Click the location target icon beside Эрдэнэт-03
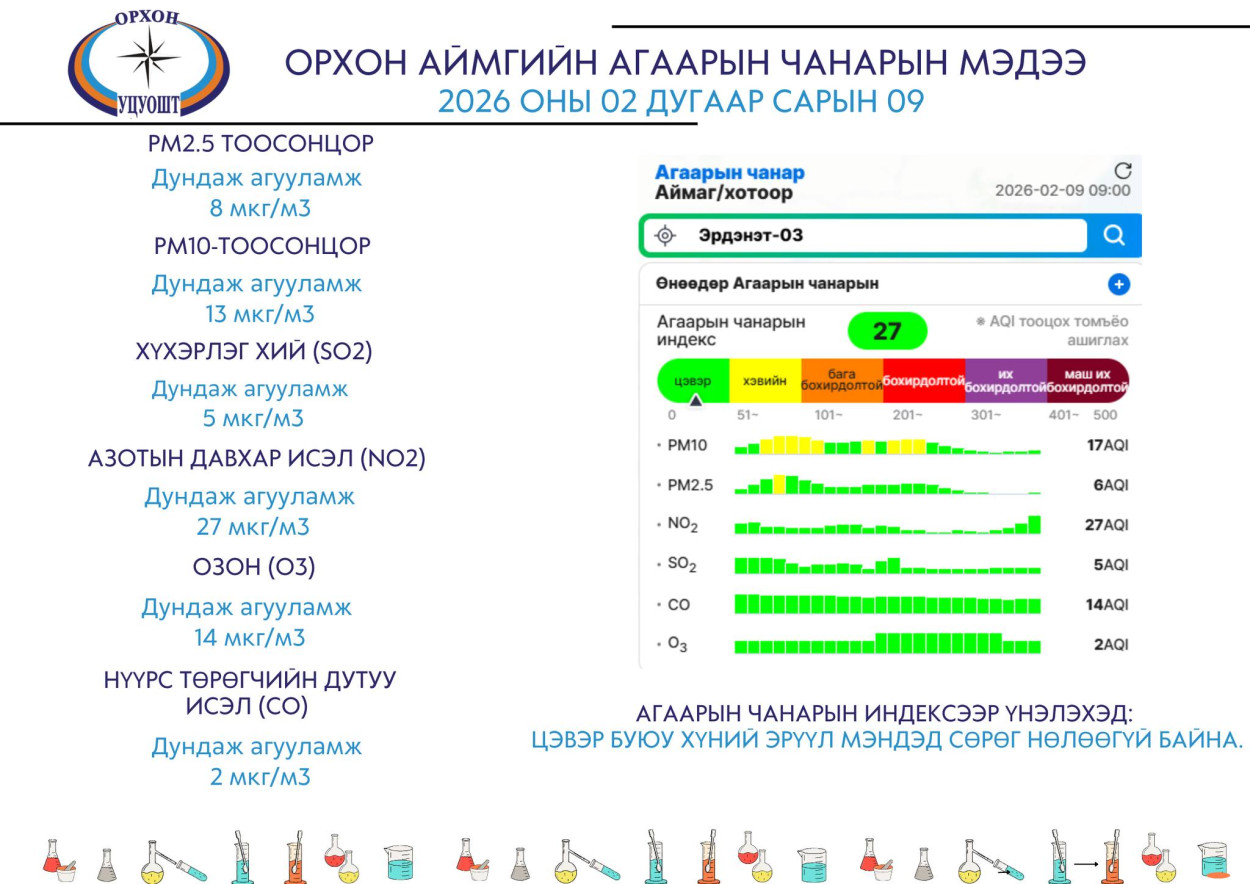Screen dimensions: 1250x884 coord(665,236)
